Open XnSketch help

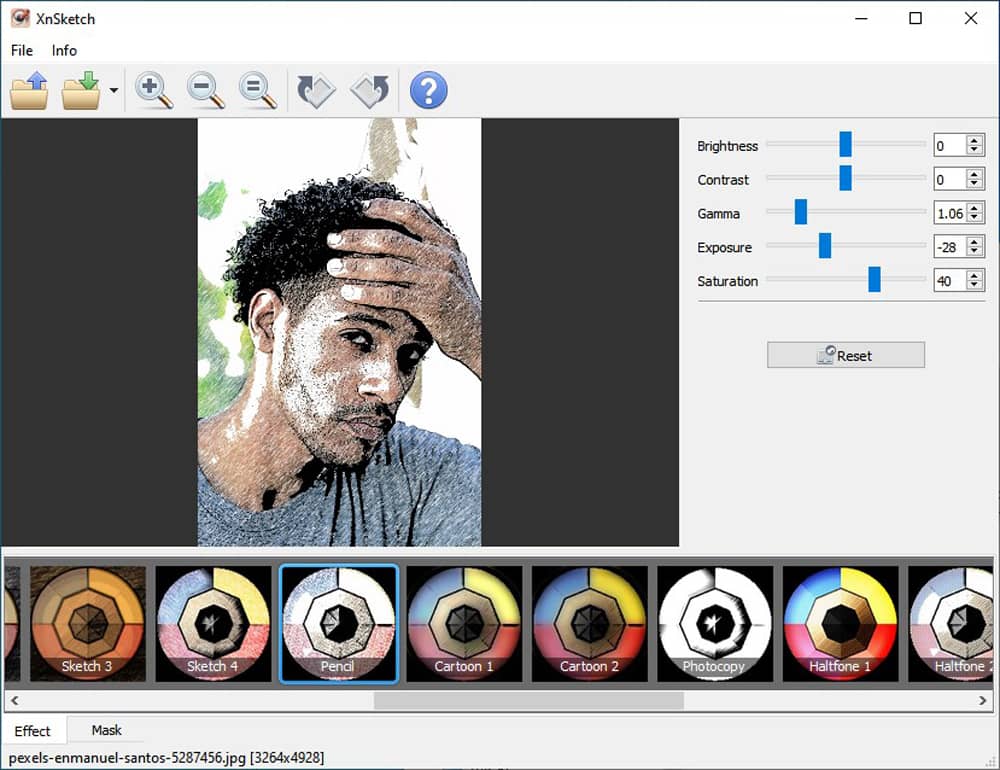[428, 90]
